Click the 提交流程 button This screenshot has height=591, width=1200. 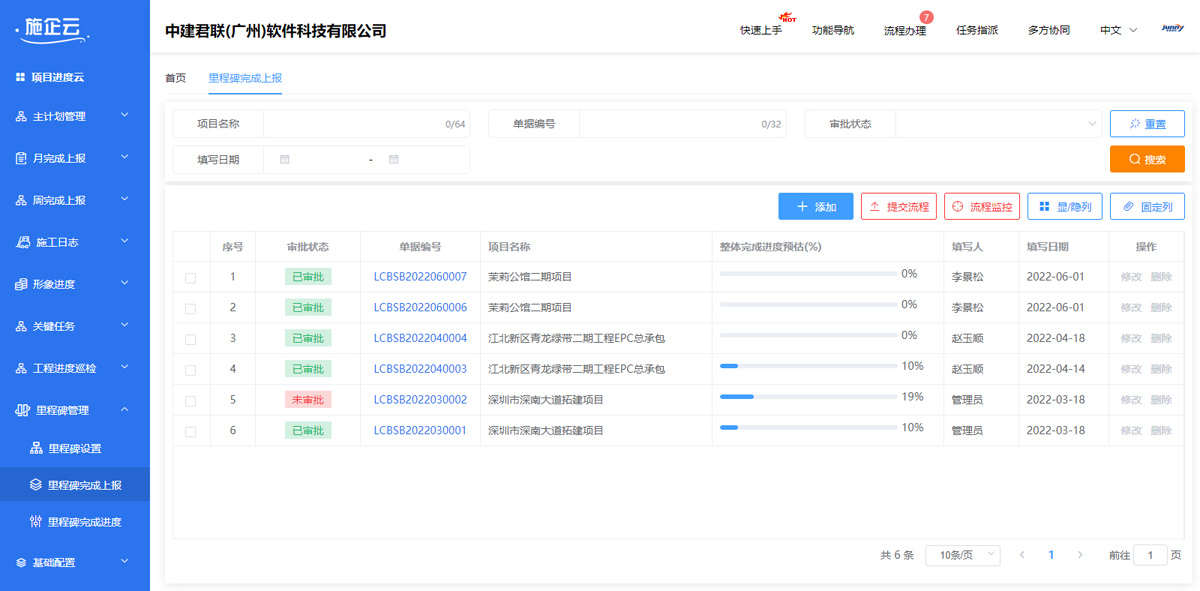pyautogui.click(x=898, y=207)
